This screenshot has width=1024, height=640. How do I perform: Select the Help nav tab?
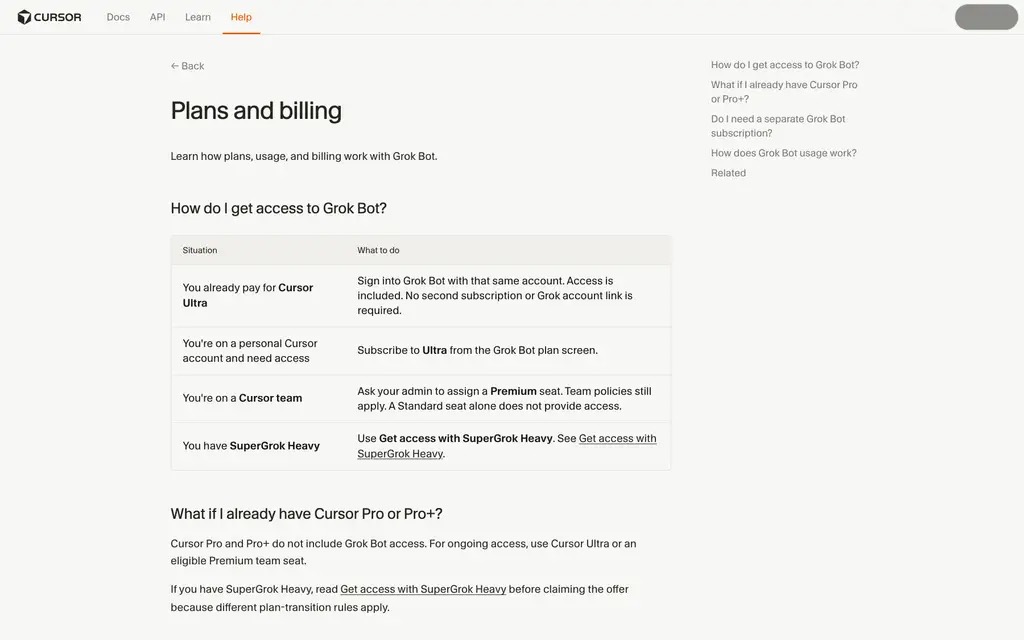click(241, 17)
